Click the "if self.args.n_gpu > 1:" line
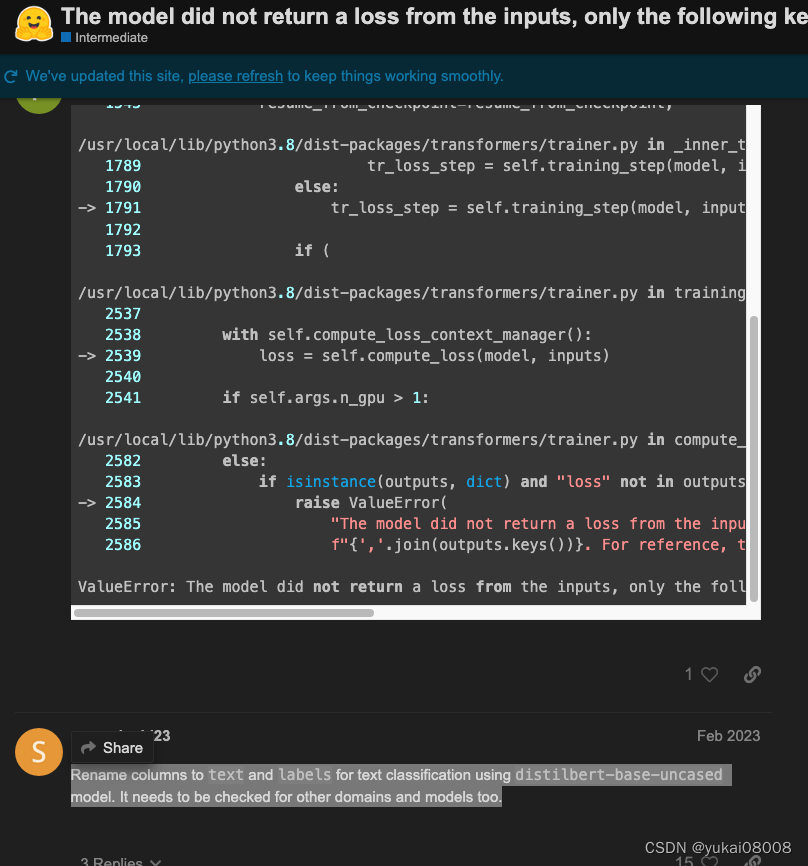This screenshot has width=808, height=866. point(325,398)
